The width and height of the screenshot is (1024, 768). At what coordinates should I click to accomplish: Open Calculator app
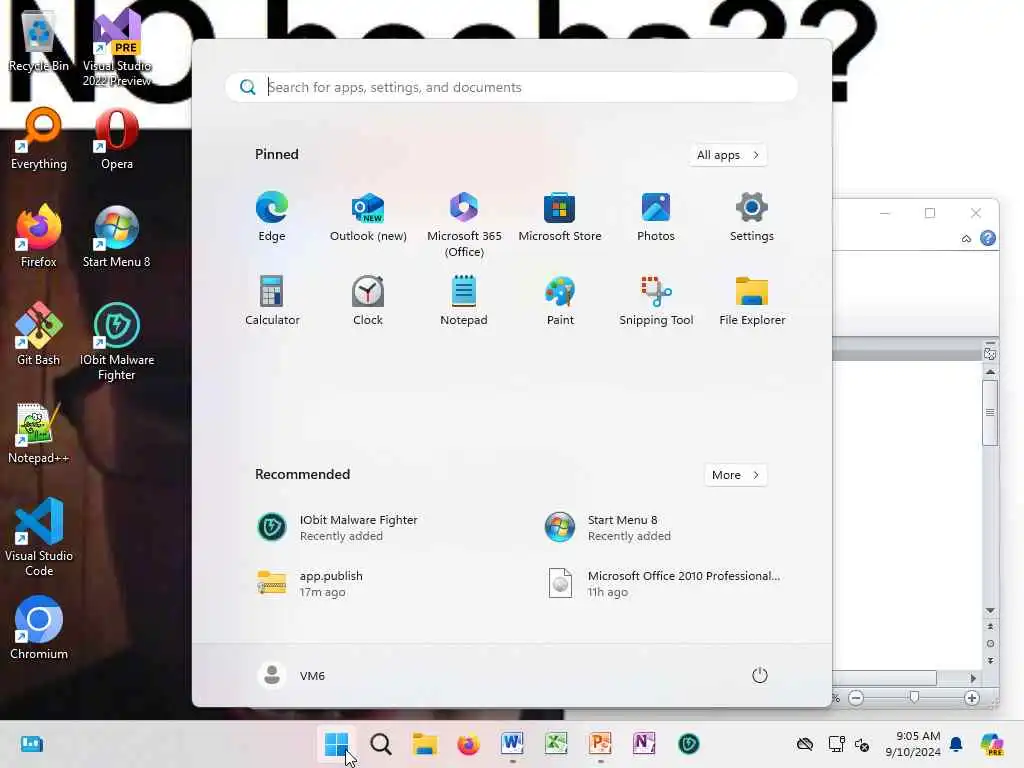[272, 301]
